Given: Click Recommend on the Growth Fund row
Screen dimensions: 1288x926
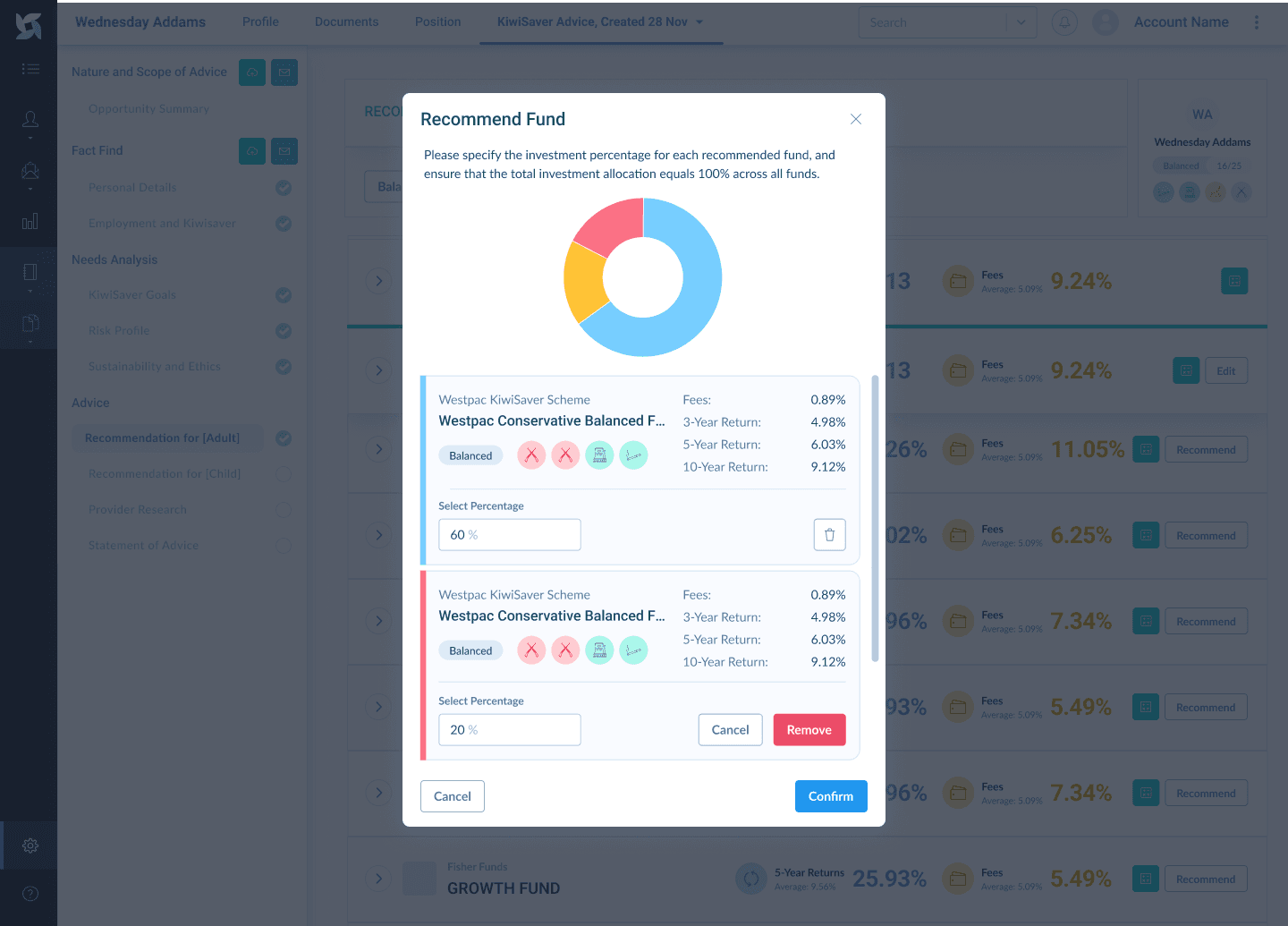Looking at the screenshot, I should click(x=1206, y=879).
